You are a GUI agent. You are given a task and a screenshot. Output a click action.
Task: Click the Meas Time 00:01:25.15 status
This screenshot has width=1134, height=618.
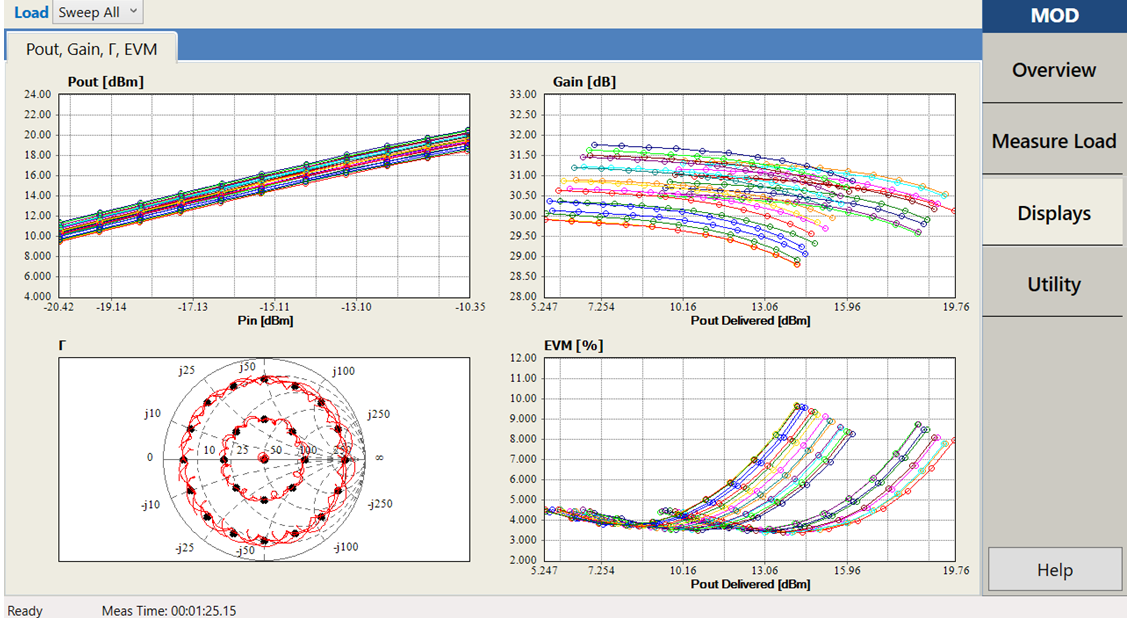pos(169,611)
